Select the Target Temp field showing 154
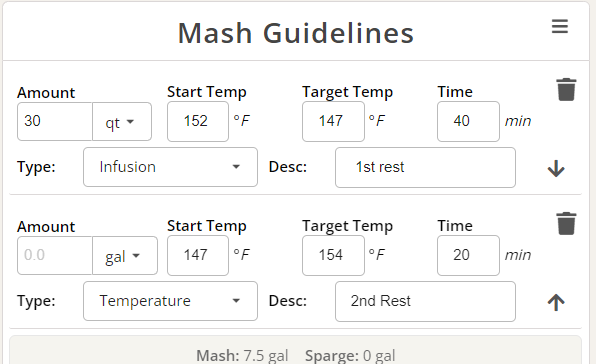Screen dimensions: 596x364 point(333,255)
